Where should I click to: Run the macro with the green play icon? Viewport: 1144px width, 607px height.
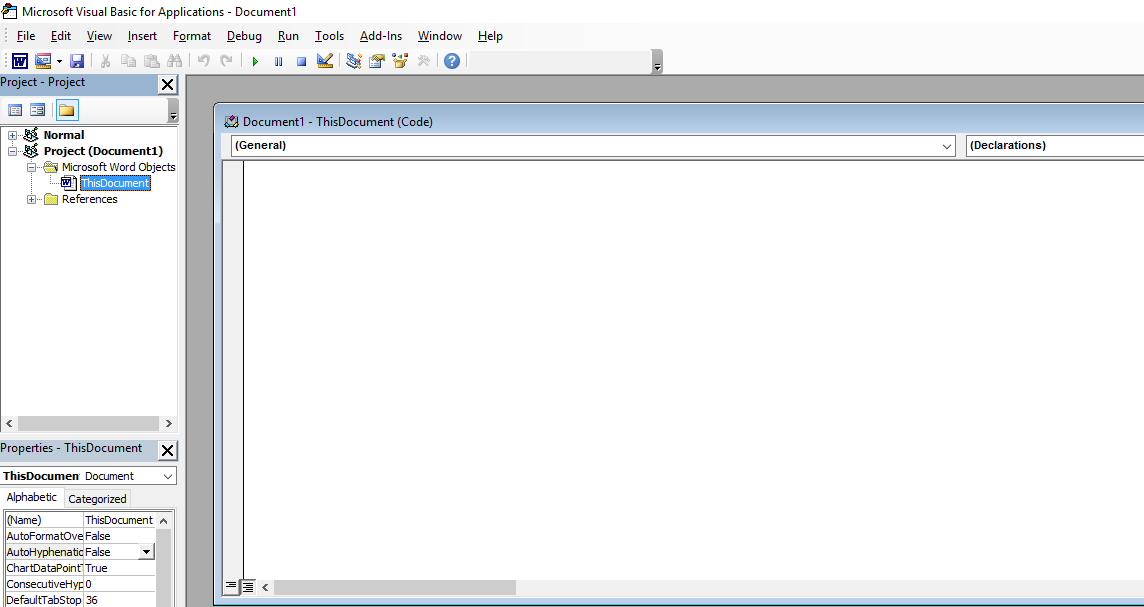click(255, 61)
